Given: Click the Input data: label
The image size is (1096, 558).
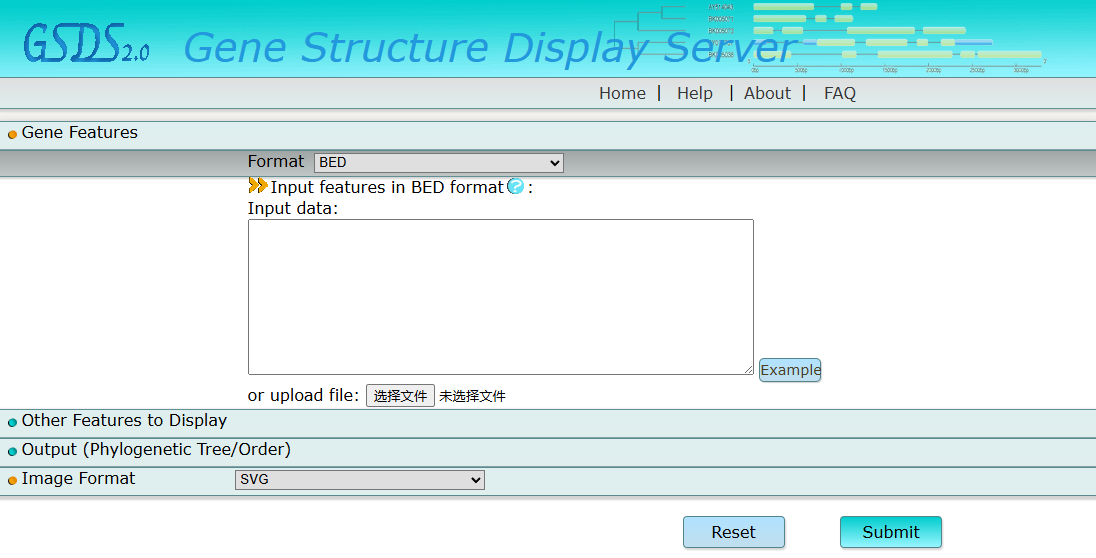Looking at the screenshot, I should [x=293, y=208].
